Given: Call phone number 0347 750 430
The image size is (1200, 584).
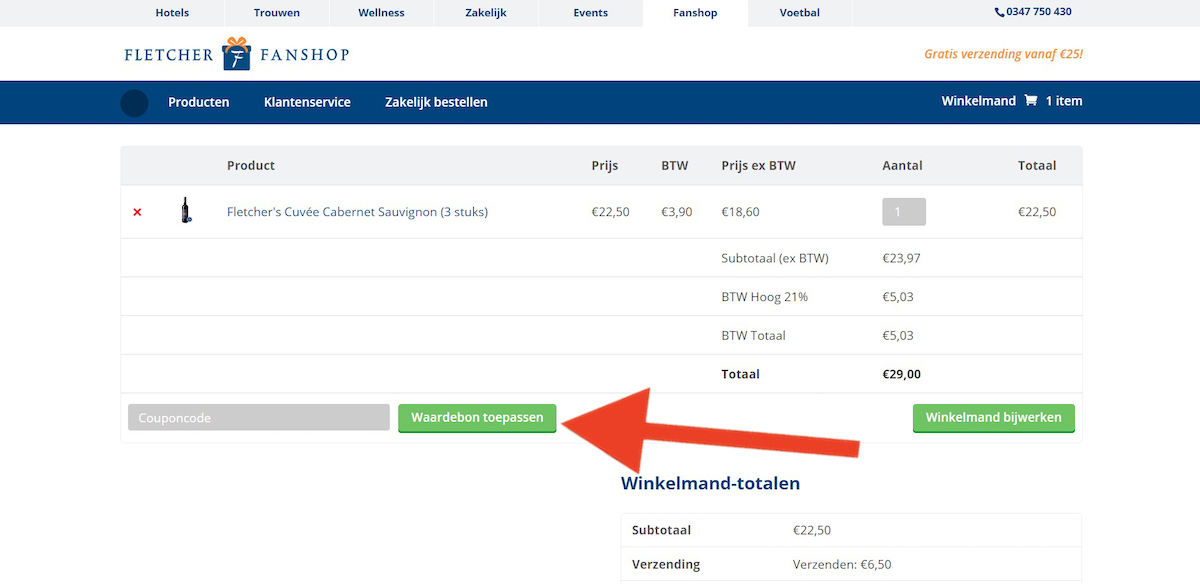Looking at the screenshot, I should coord(1040,12).
